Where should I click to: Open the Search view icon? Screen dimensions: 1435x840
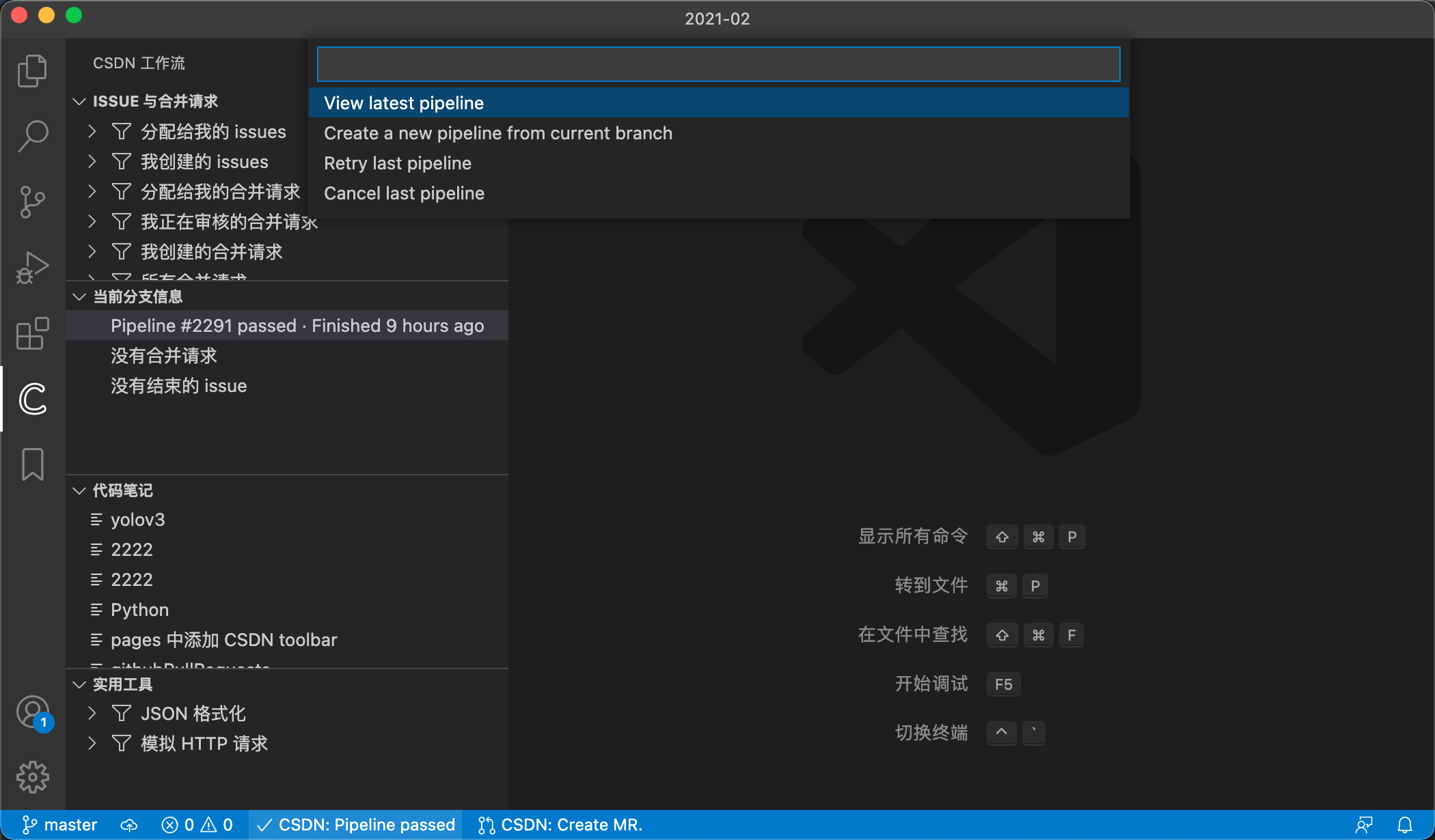[32, 136]
